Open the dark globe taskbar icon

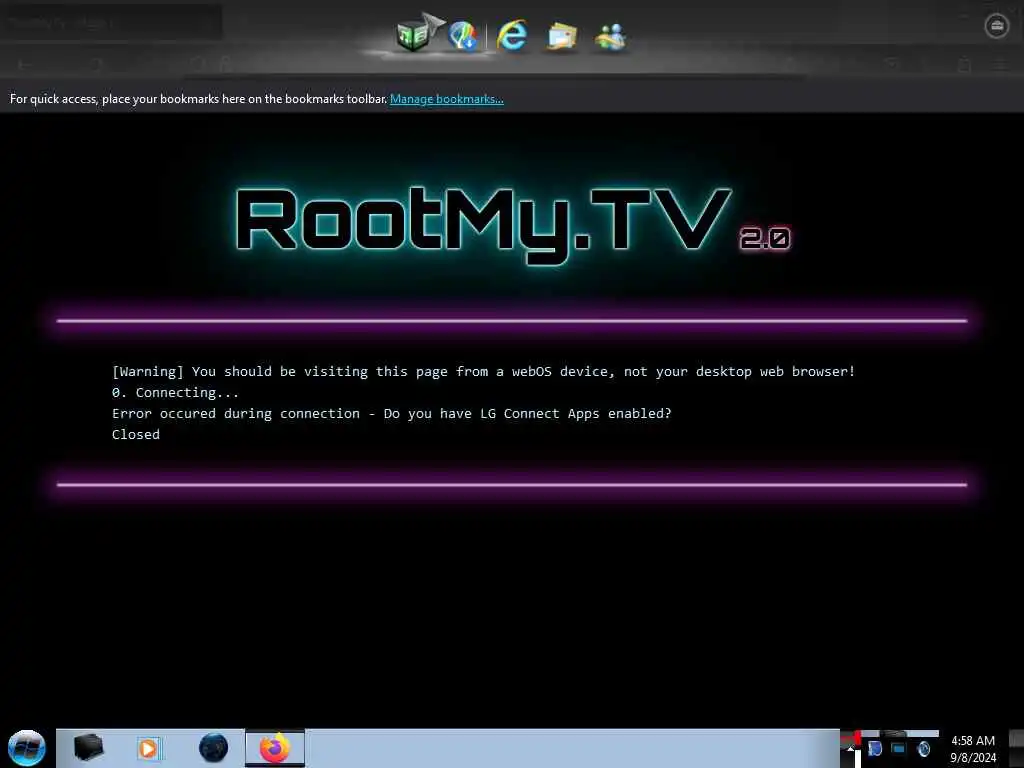coord(214,748)
